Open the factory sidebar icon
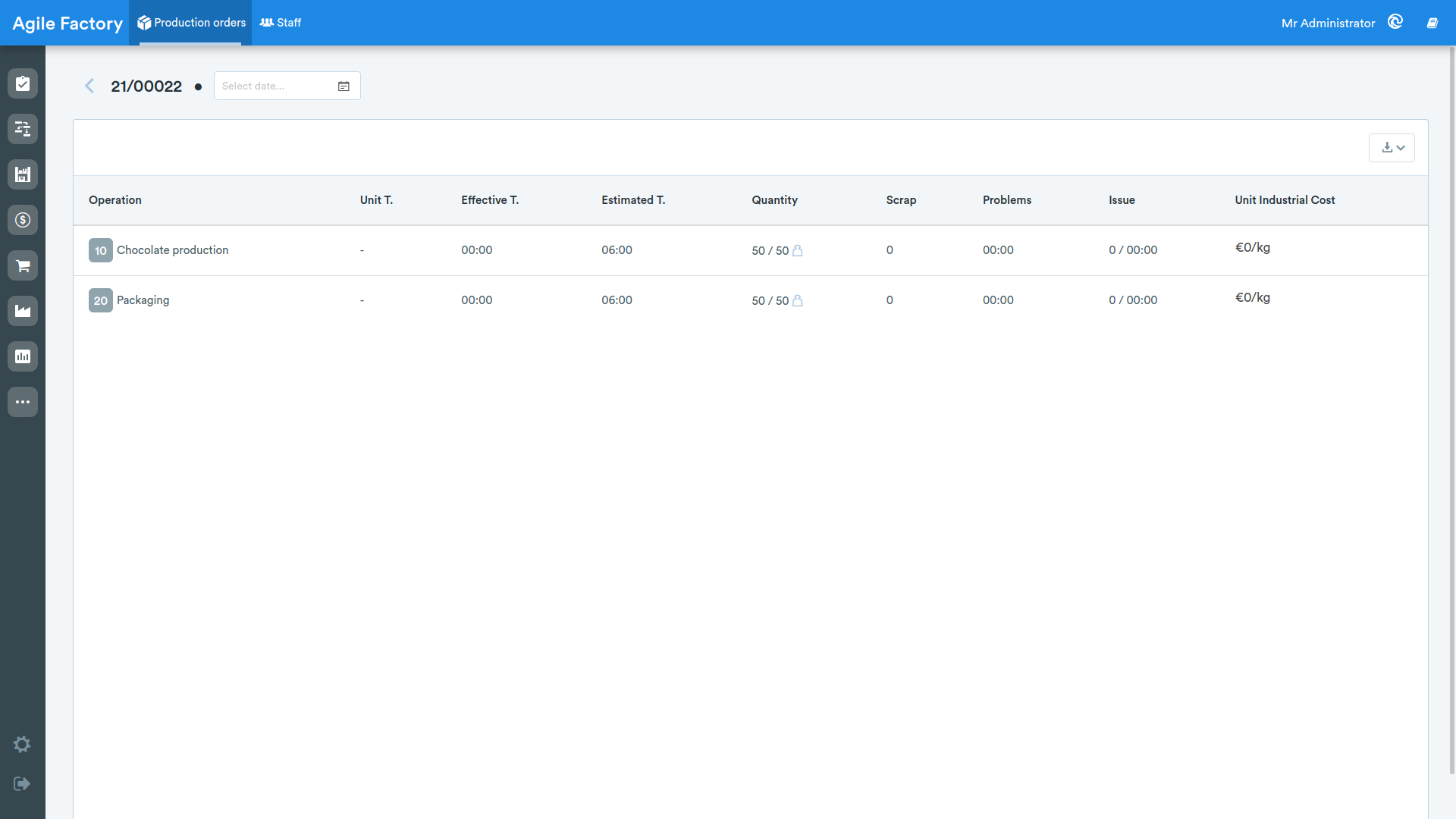The image size is (1456, 819). click(23, 311)
